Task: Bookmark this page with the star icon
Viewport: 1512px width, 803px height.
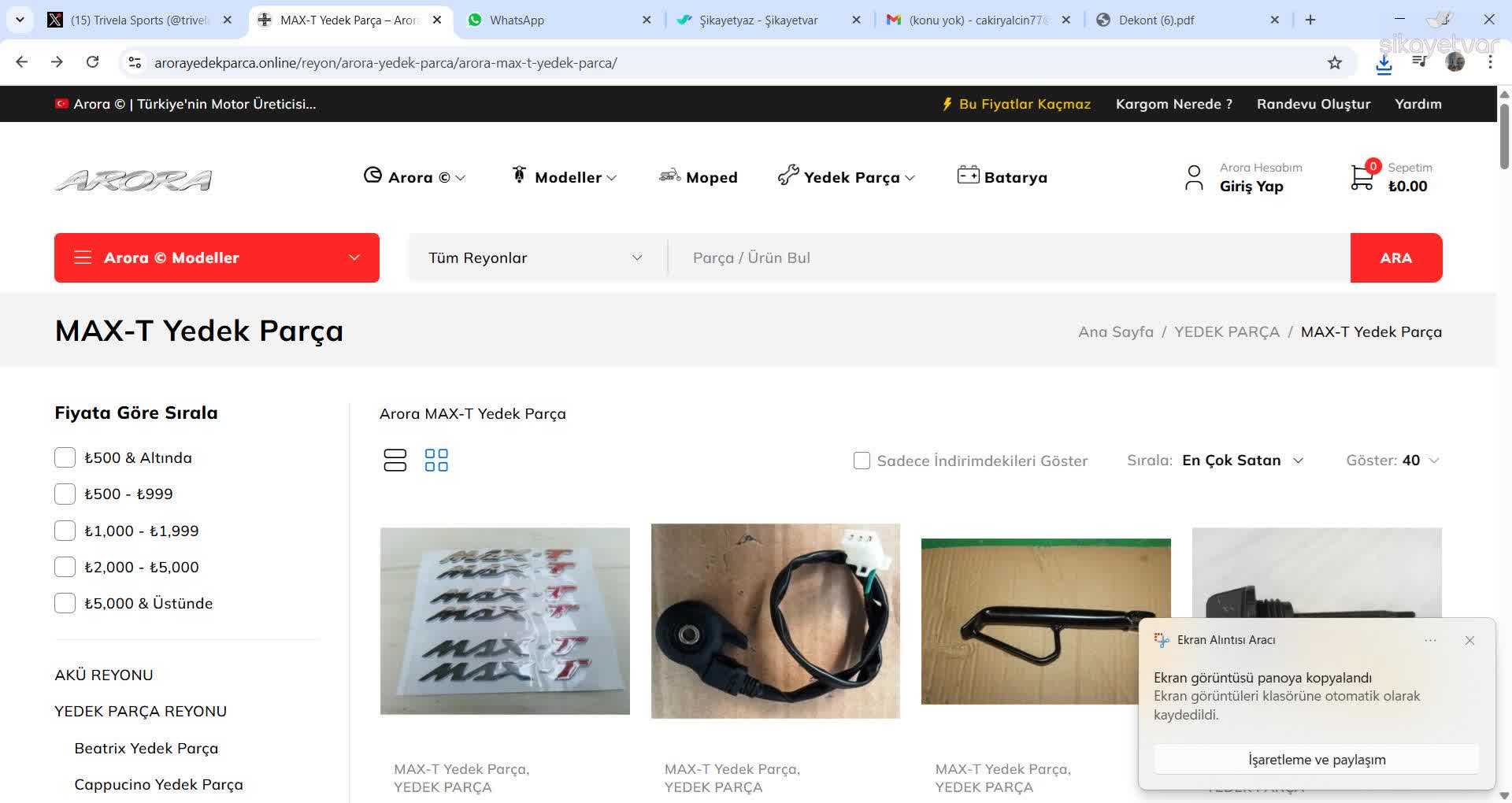Action: (1334, 63)
